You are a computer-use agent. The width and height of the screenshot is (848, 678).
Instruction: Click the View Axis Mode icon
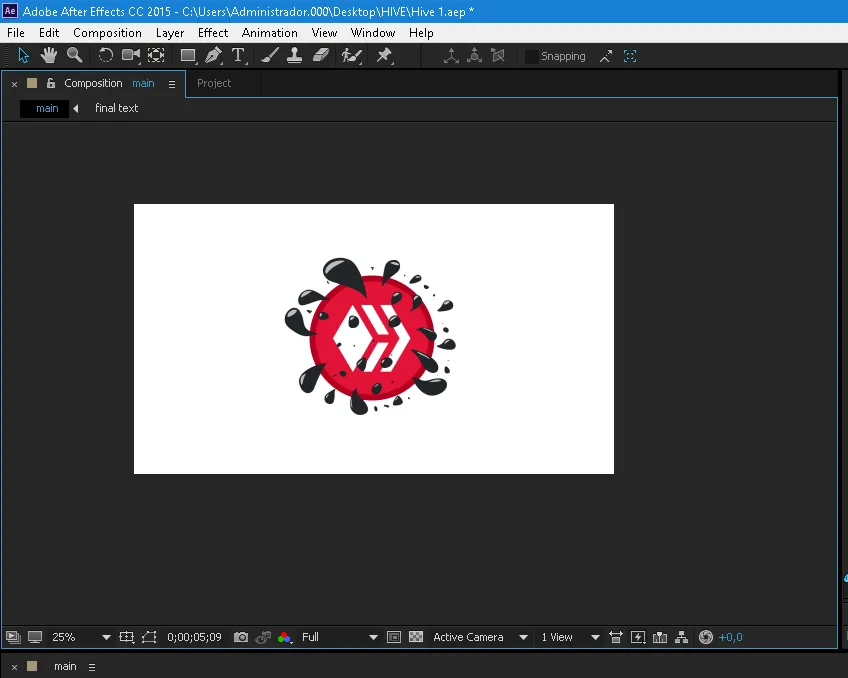[498, 55]
